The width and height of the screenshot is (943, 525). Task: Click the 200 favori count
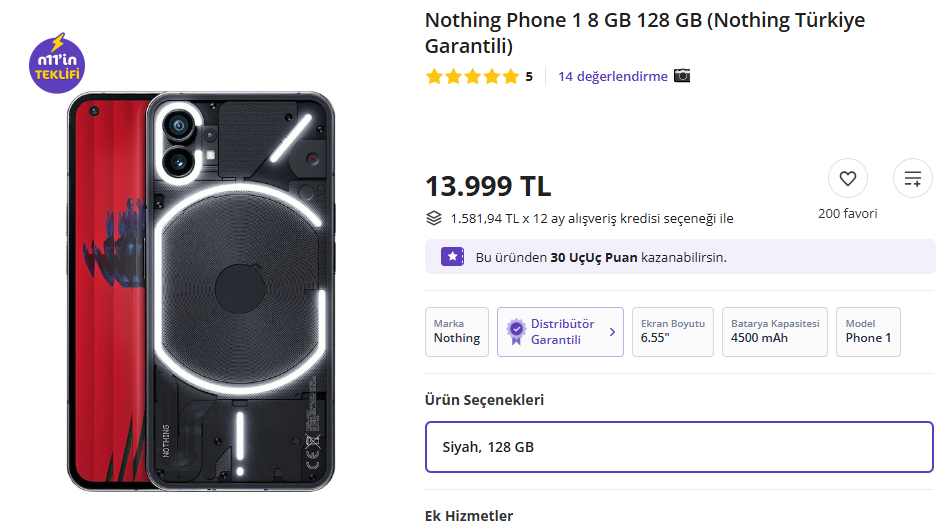point(847,213)
